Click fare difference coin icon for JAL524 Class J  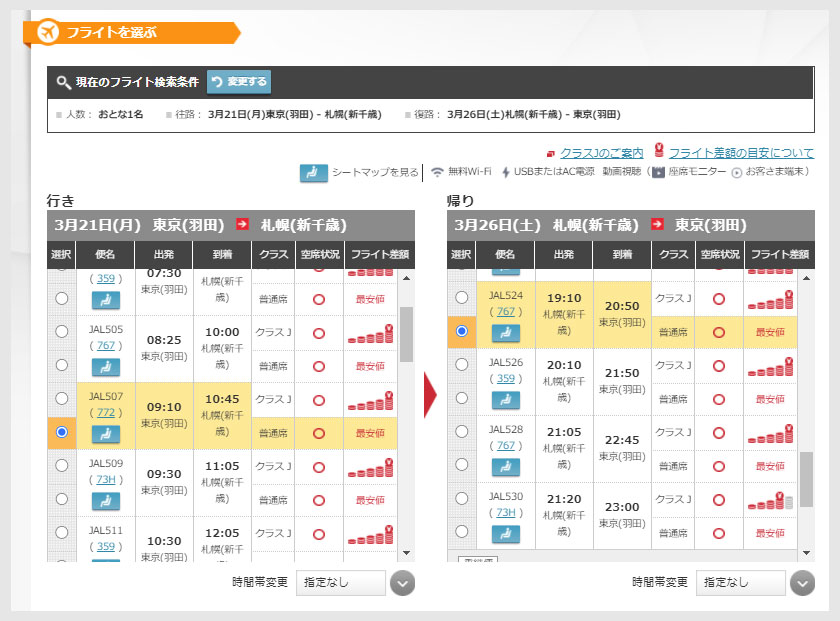(770, 300)
